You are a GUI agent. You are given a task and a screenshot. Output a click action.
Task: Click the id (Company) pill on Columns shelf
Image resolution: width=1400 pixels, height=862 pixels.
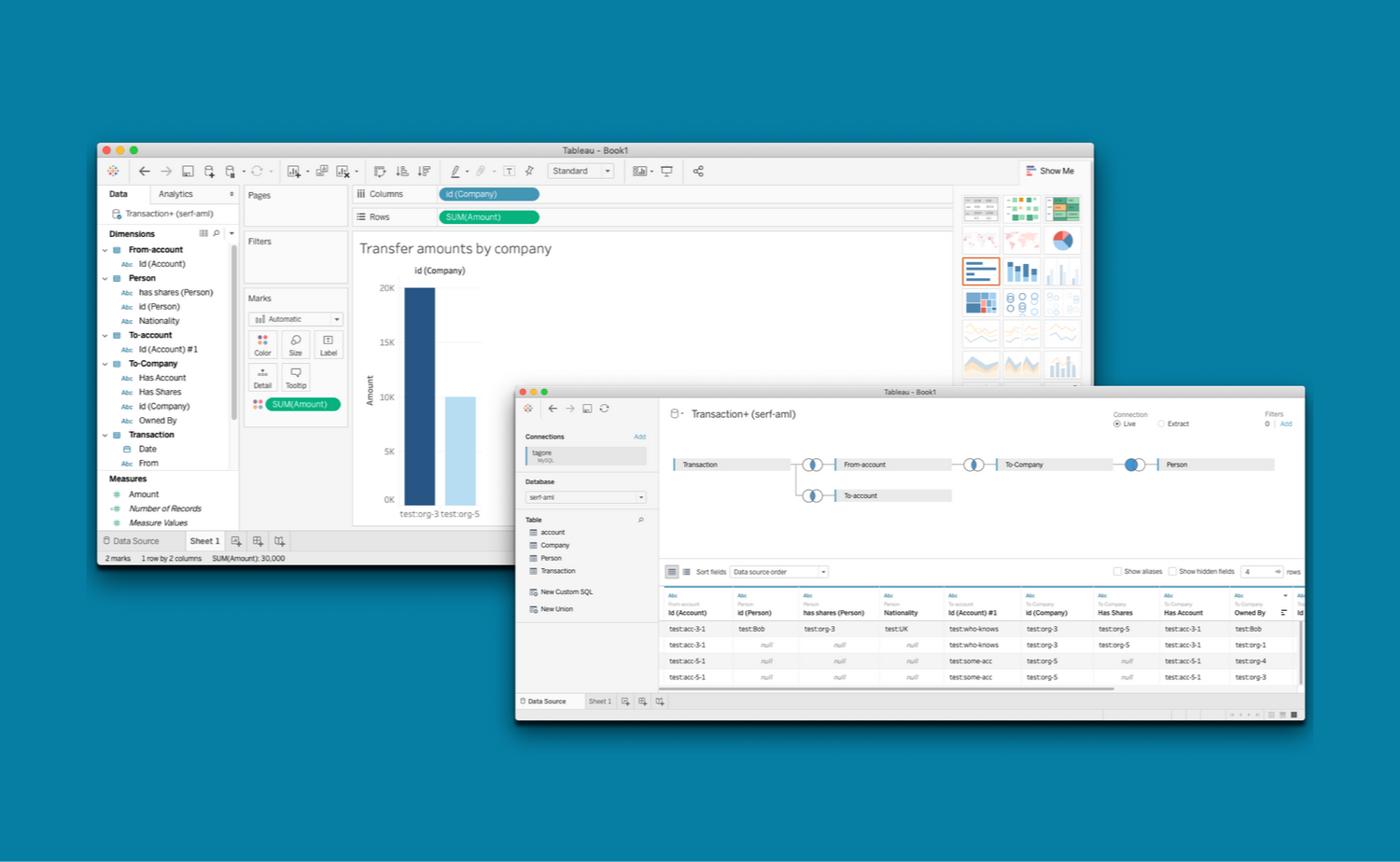tap(489, 194)
